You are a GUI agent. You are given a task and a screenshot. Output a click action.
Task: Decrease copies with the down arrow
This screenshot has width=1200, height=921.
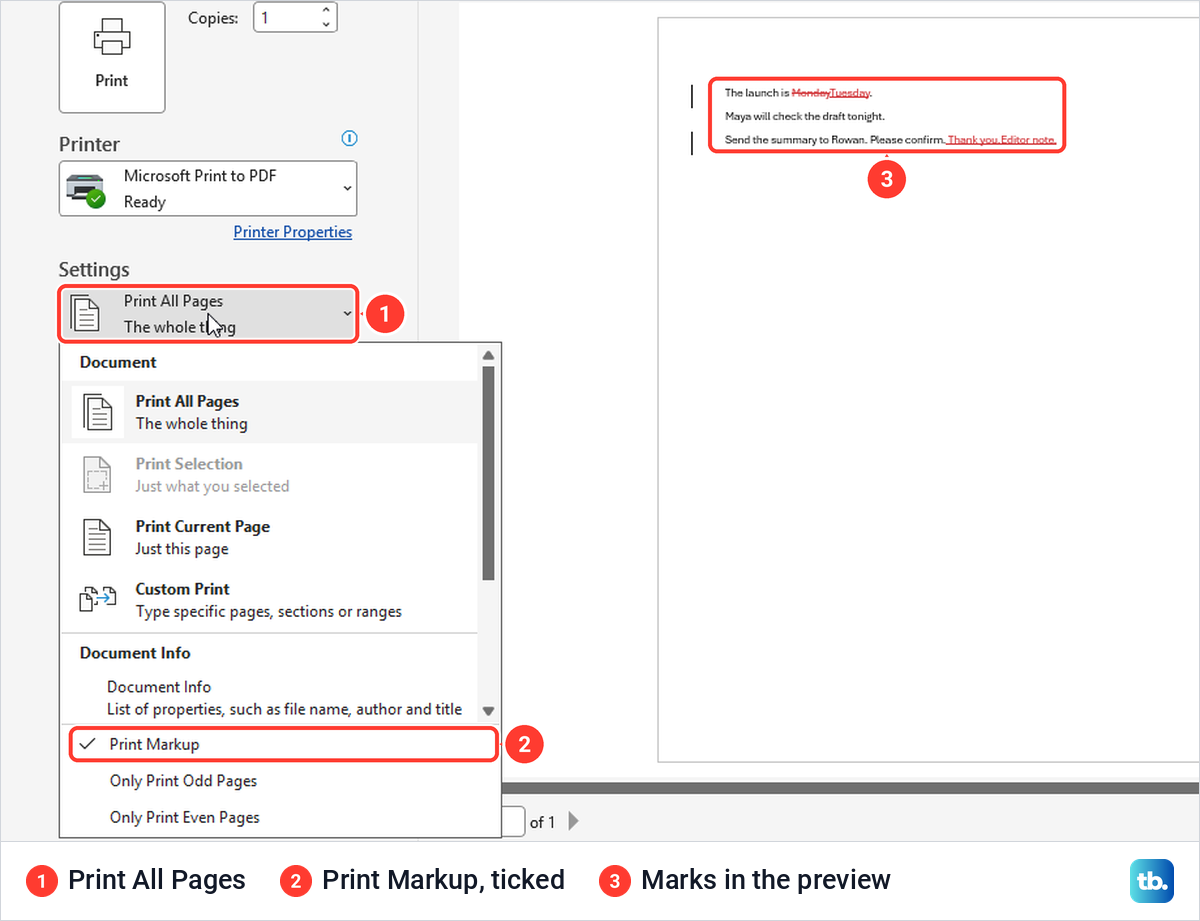[327, 24]
